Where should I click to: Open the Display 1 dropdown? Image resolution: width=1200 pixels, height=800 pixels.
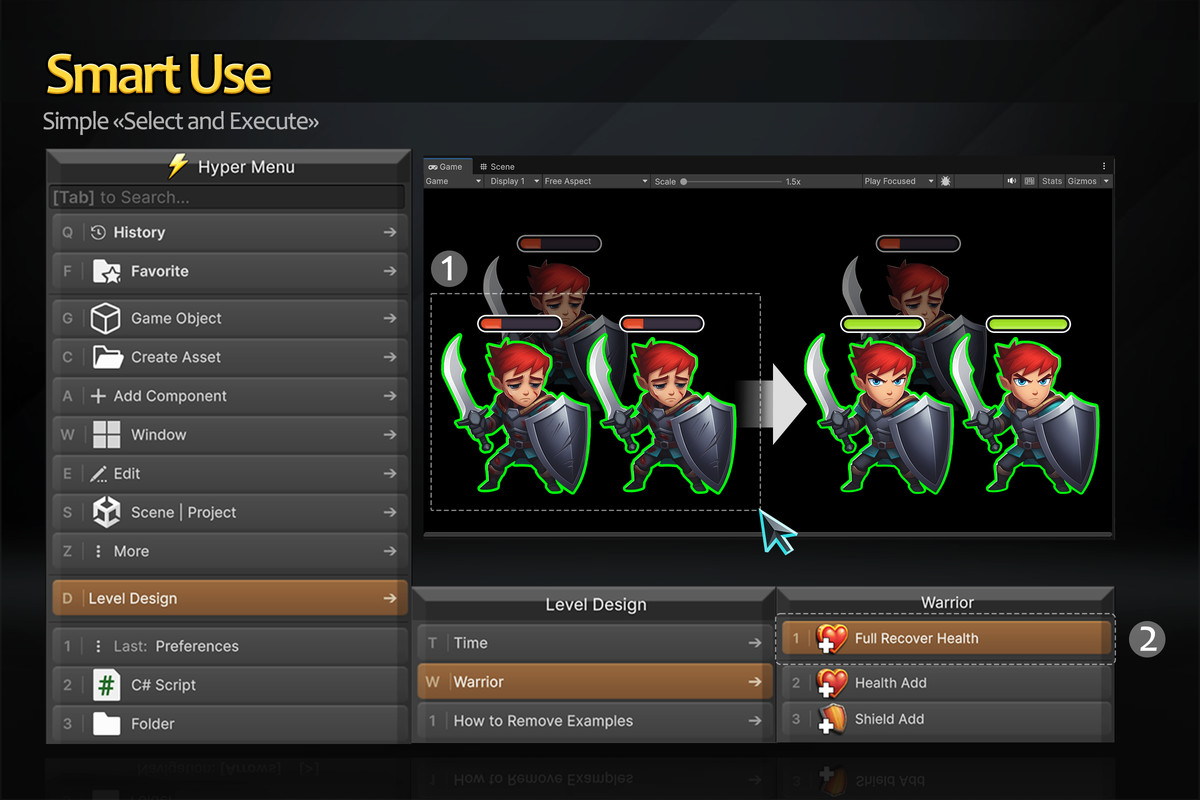click(514, 181)
